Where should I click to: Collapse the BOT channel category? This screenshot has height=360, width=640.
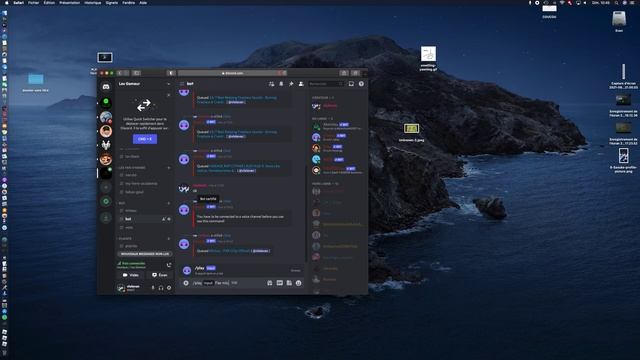tap(122, 203)
